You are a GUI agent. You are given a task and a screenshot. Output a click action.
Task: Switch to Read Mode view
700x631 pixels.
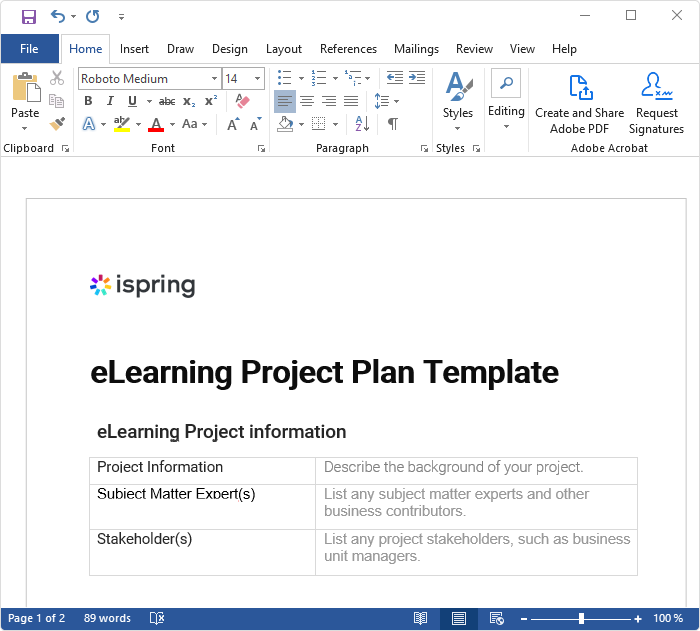point(421,618)
